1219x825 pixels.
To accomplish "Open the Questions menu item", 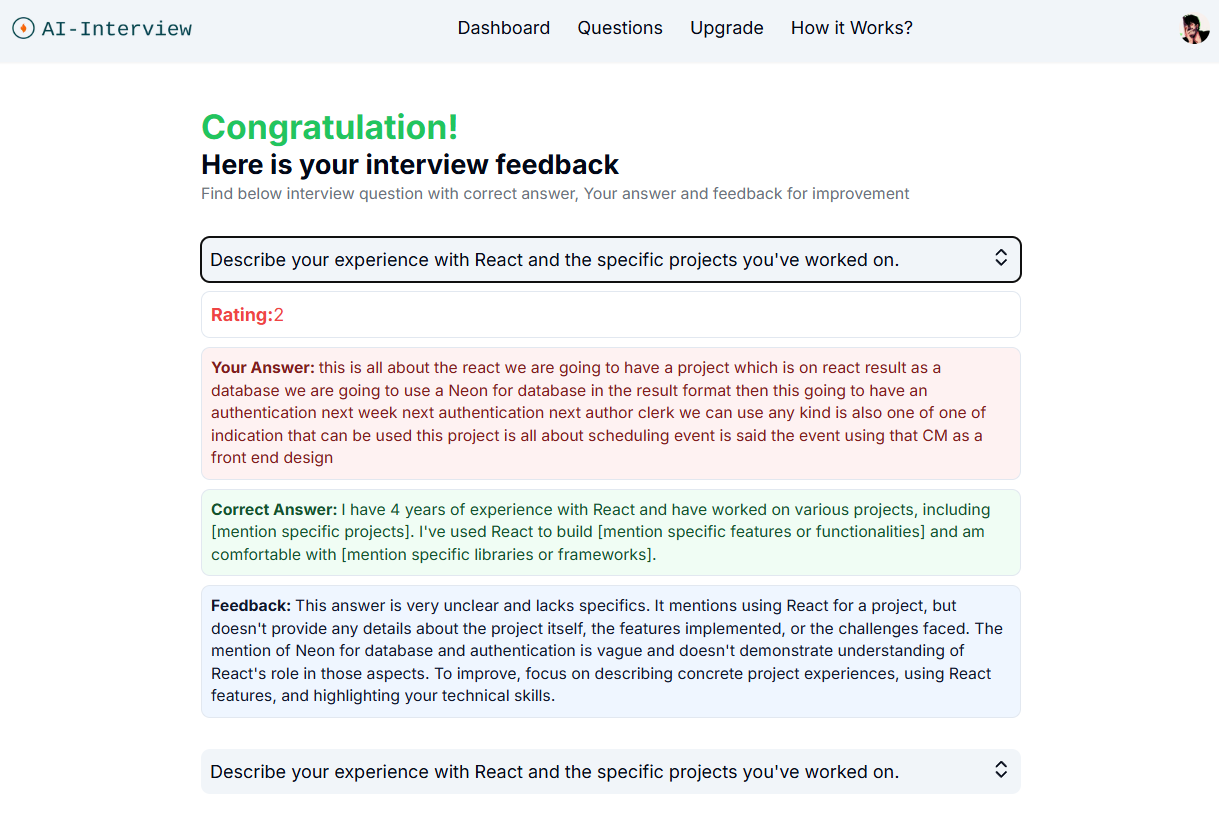I will coord(620,28).
